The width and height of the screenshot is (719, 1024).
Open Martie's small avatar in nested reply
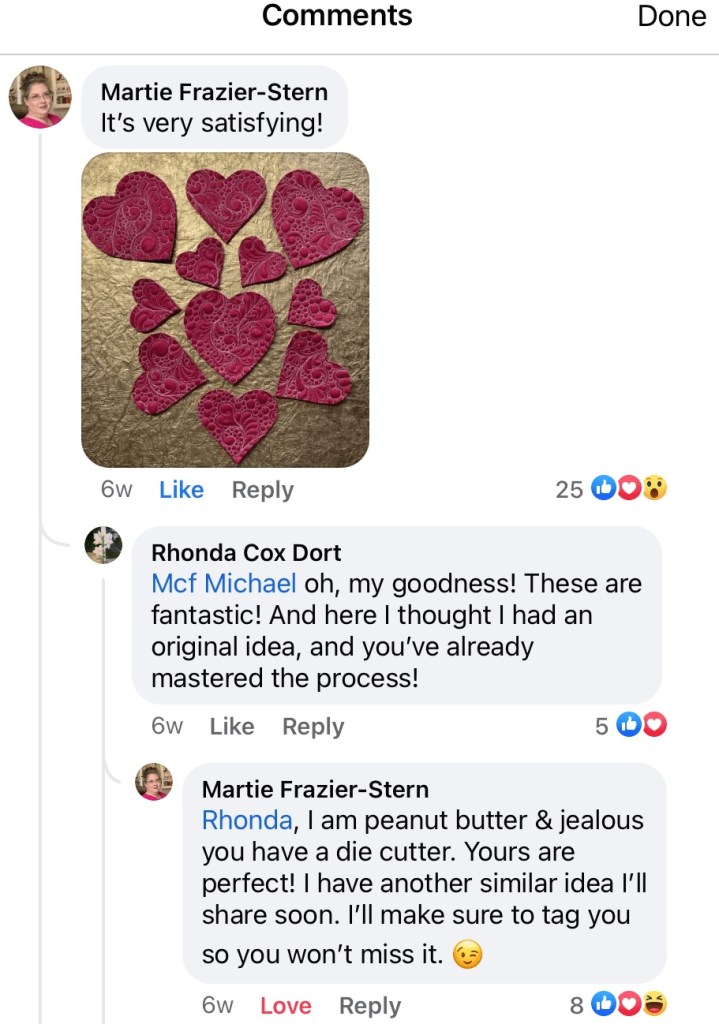point(155,781)
